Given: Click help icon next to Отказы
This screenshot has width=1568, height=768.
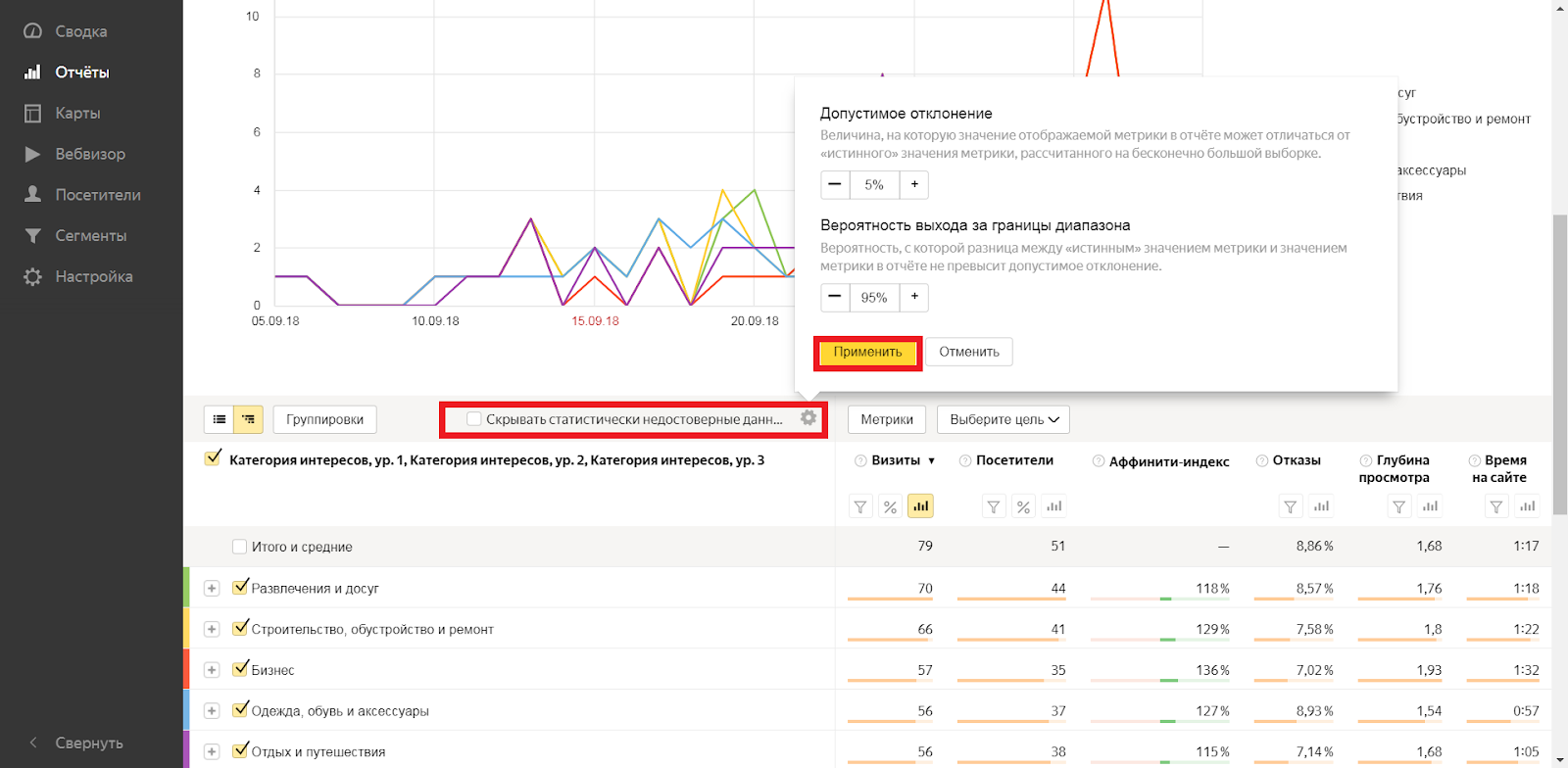Looking at the screenshot, I should pos(1262,460).
